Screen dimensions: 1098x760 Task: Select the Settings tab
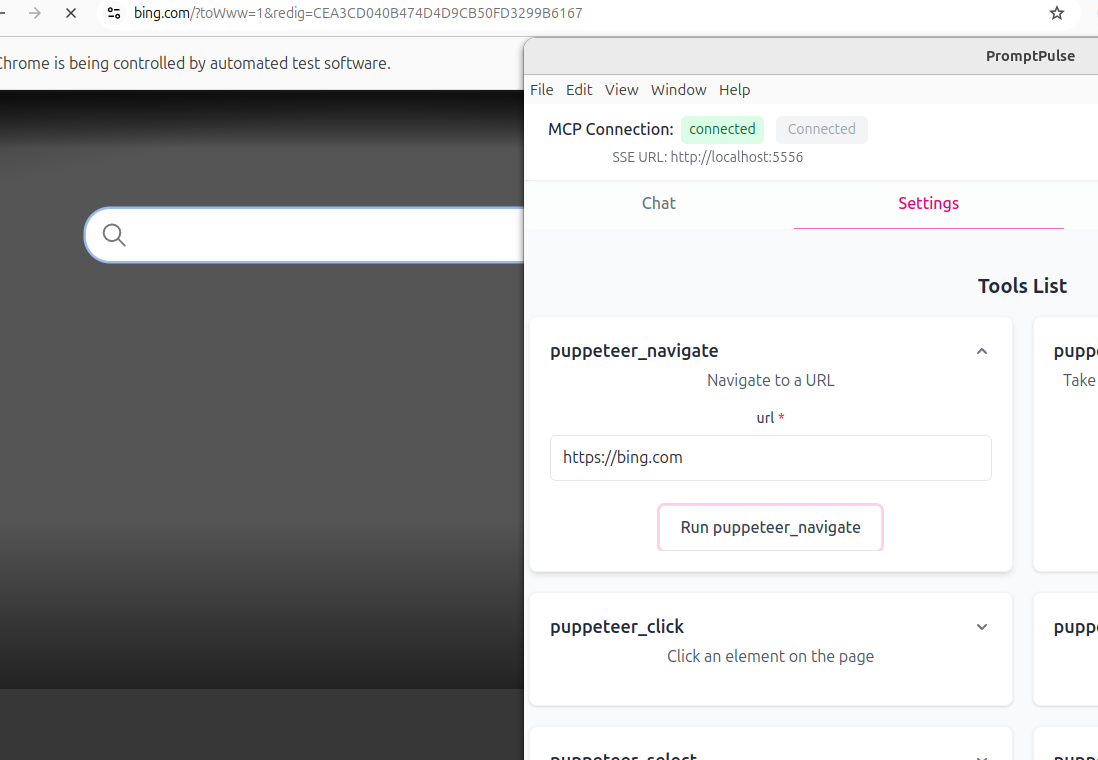[929, 203]
